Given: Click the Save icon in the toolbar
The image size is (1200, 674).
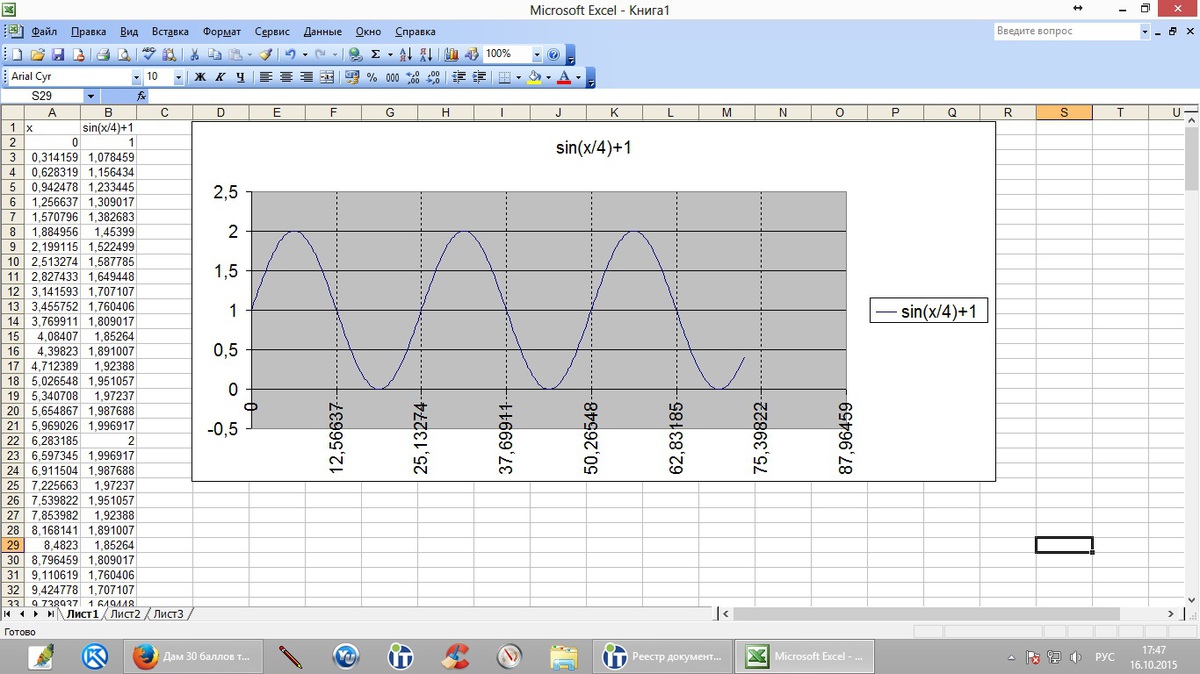Looking at the screenshot, I should pyautogui.click(x=58, y=55).
